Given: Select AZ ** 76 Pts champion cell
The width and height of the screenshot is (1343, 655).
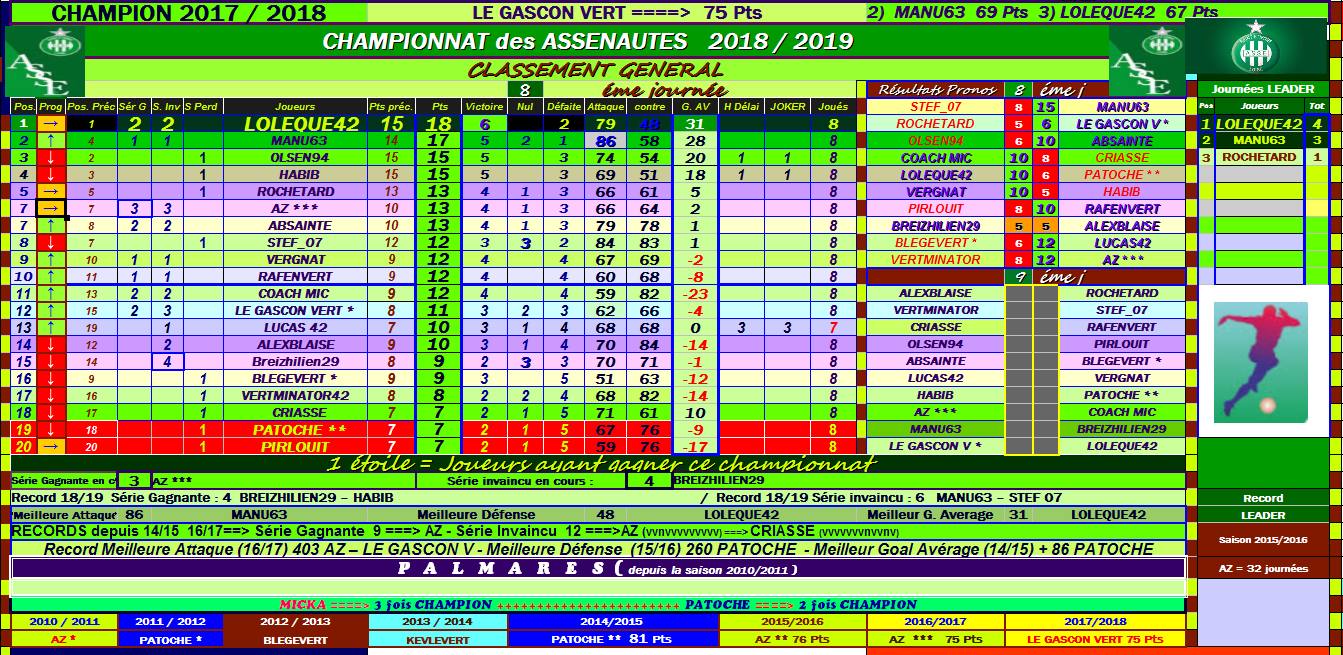Looking at the screenshot, I should coord(792,639).
